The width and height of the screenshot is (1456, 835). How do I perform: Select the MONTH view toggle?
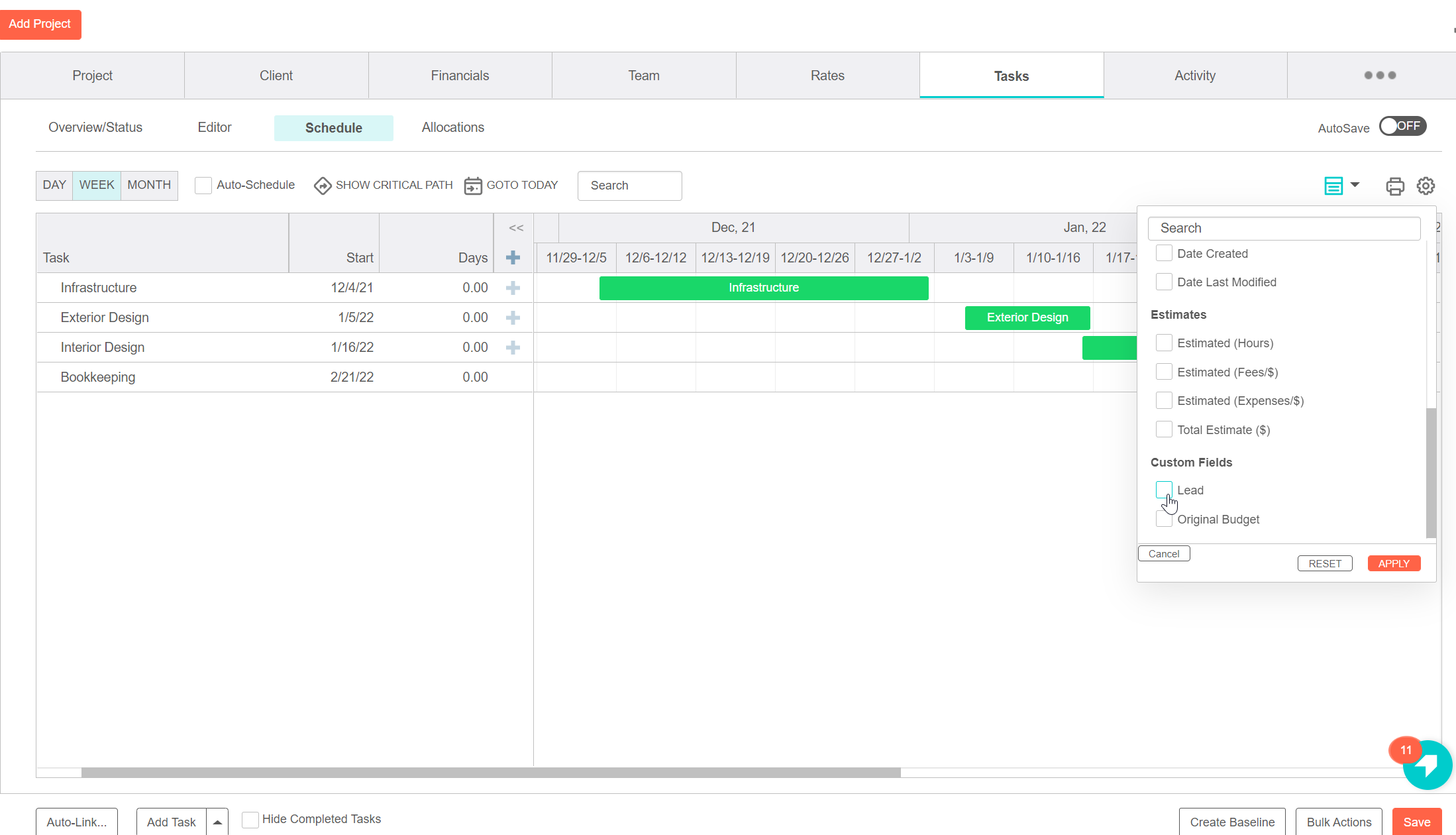(x=148, y=185)
